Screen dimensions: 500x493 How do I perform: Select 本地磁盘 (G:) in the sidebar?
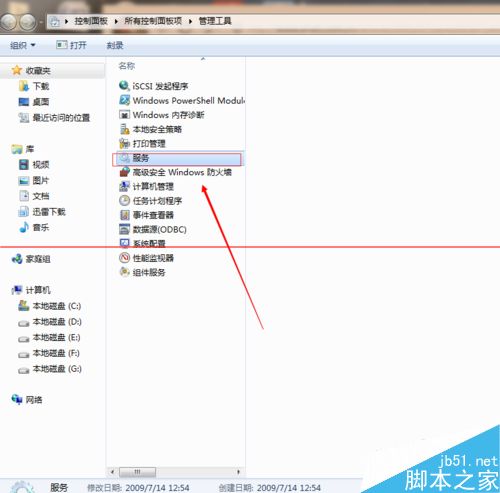tap(50, 369)
